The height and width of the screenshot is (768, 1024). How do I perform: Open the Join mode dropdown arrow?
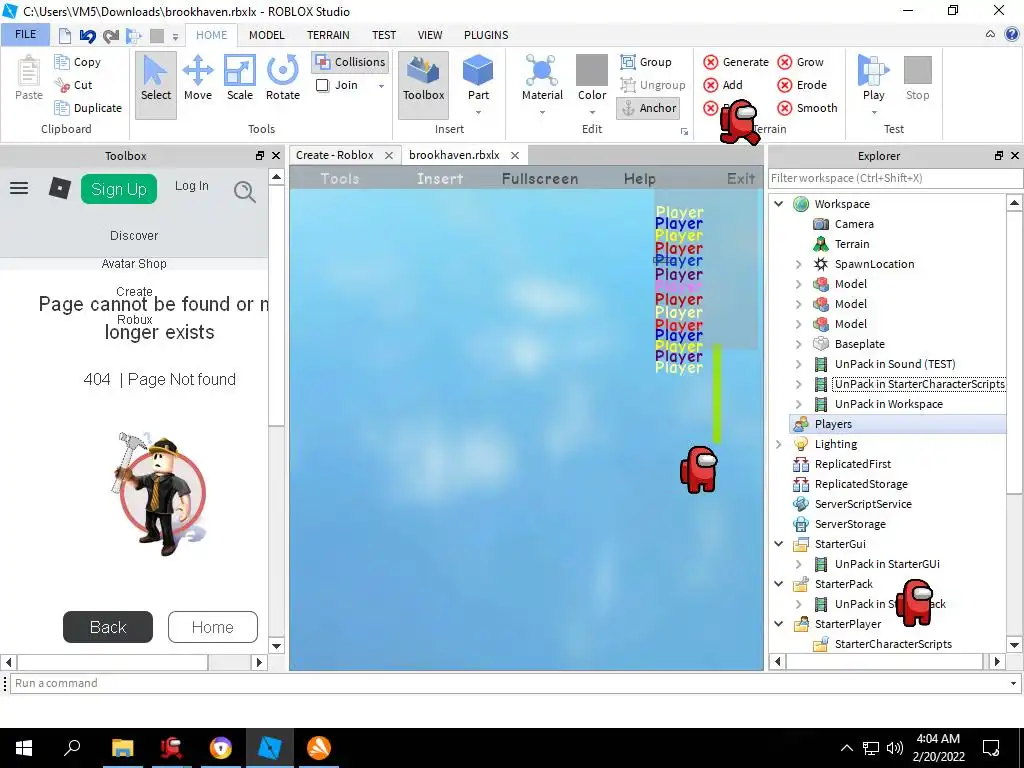(x=381, y=86)
